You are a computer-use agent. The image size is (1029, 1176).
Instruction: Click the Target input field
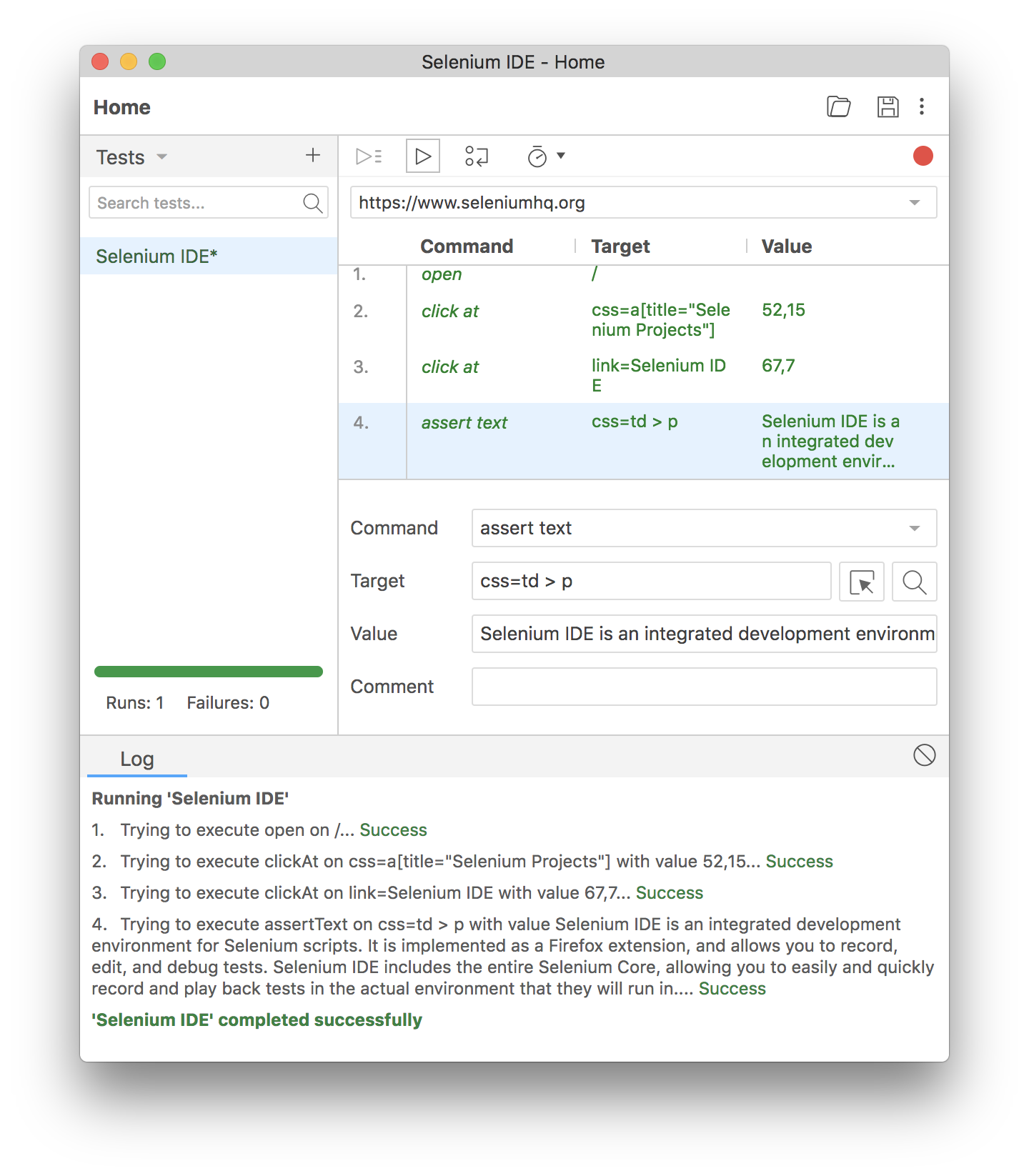point(652,582)
